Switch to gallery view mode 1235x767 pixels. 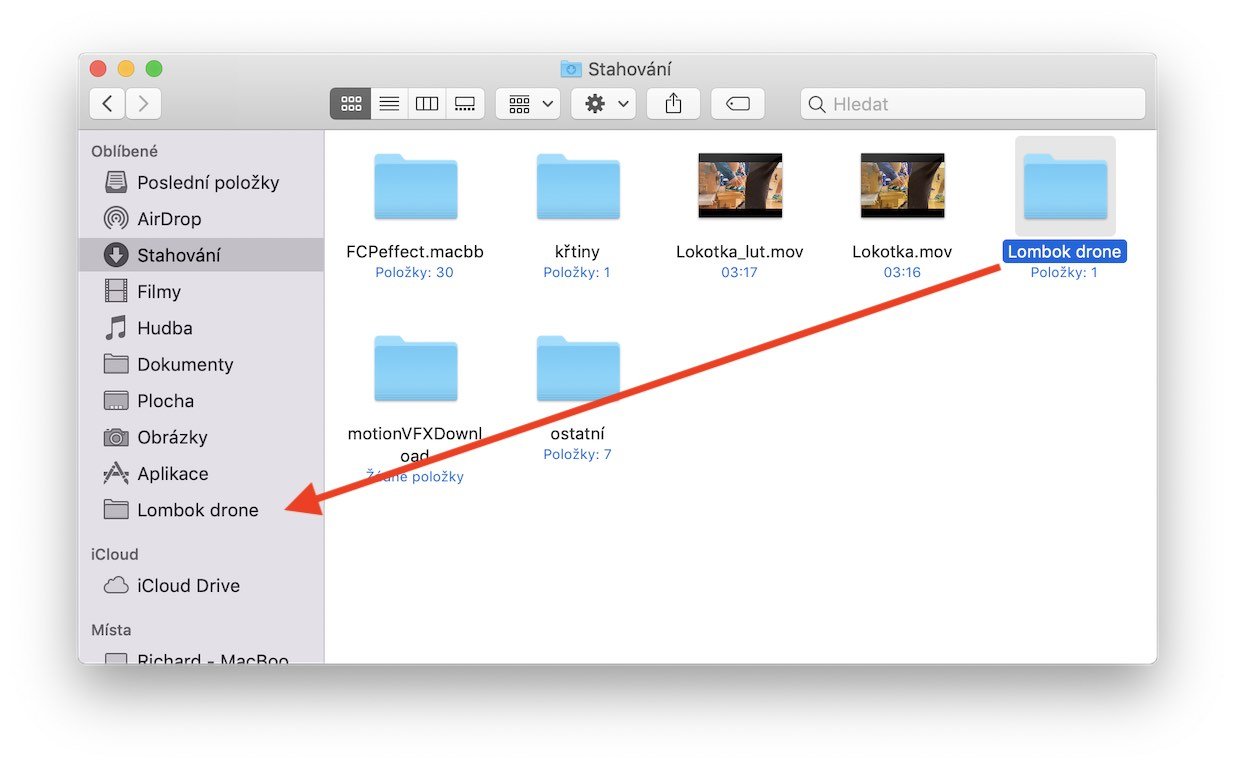465,104
